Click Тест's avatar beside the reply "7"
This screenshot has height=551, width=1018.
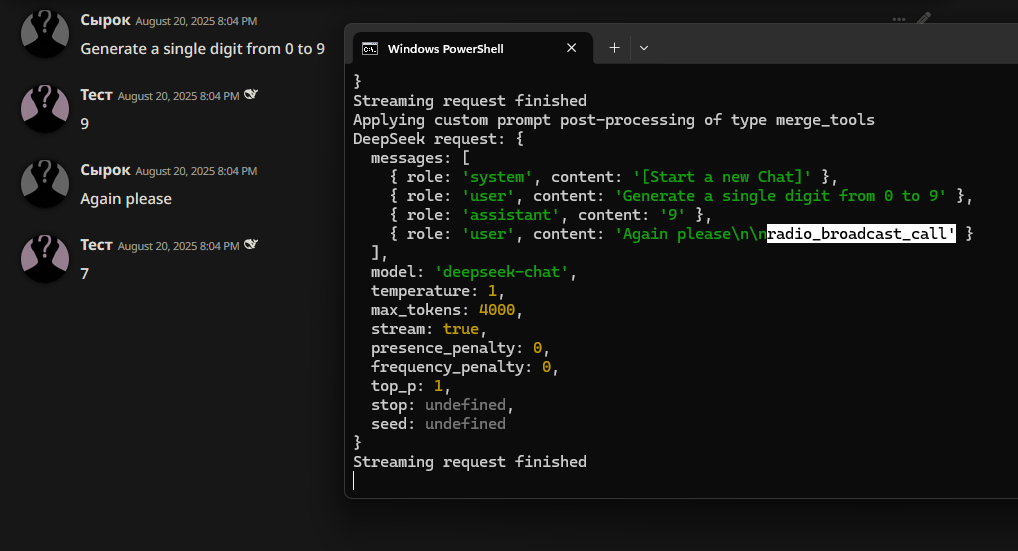tap(45, 258)
